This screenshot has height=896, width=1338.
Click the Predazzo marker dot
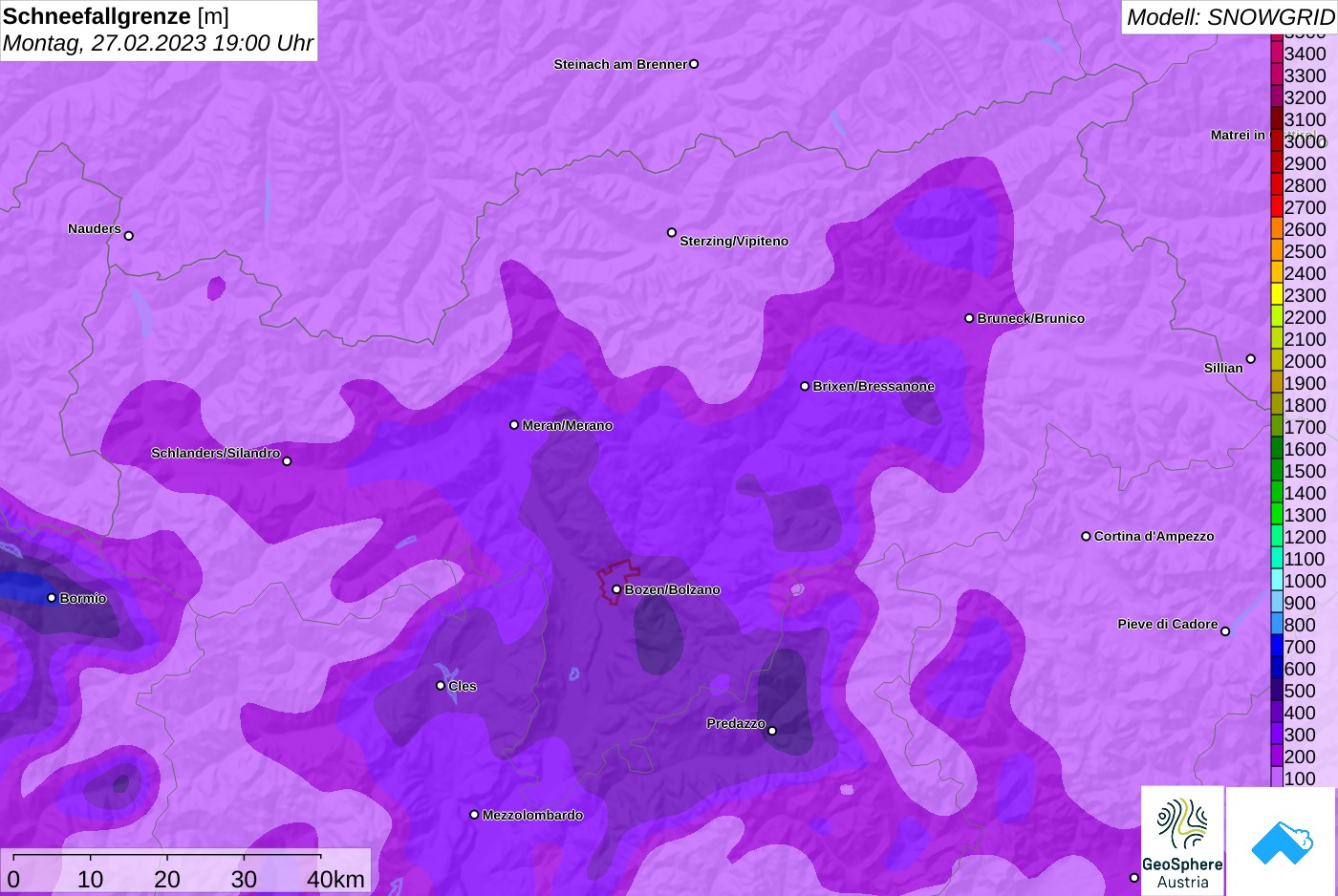[772, 731]
